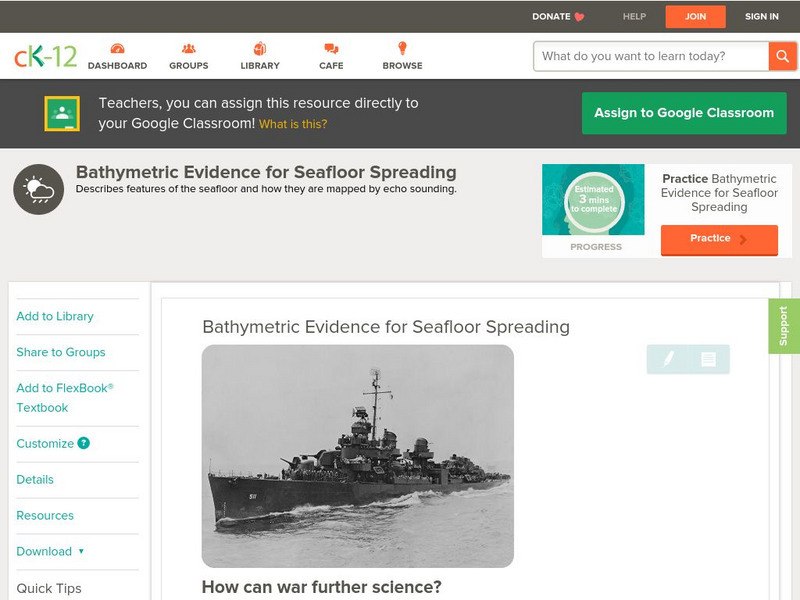Viewport: 800px width, 600px height.
Task: Select the Groups icon
Action: click(x=188, y=47)
